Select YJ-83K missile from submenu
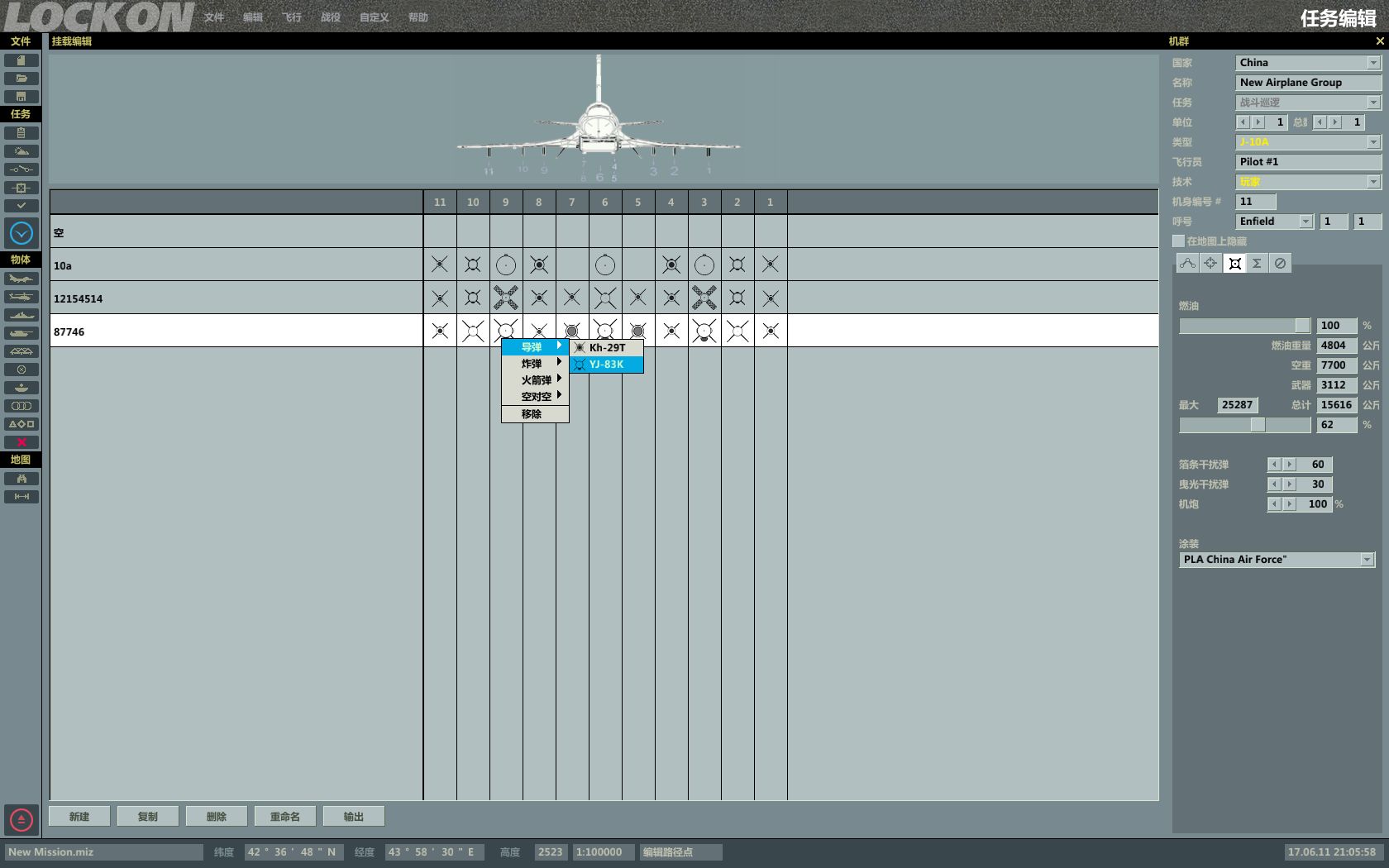 pos(606,365)
